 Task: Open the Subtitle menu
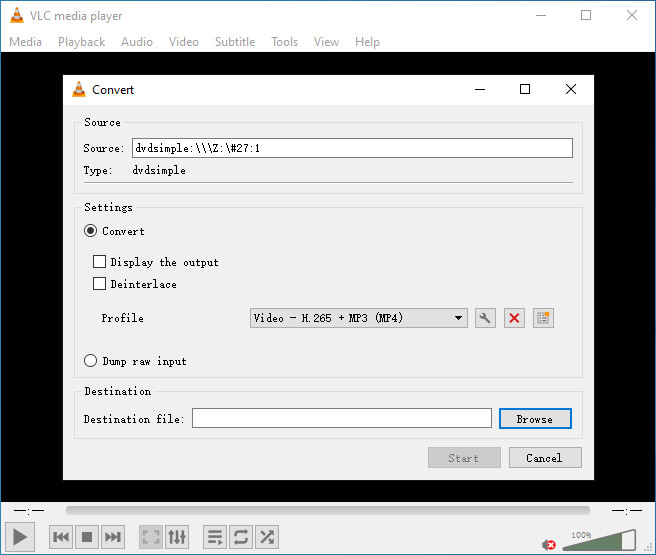pyautogui.click(x=235, y=42)
